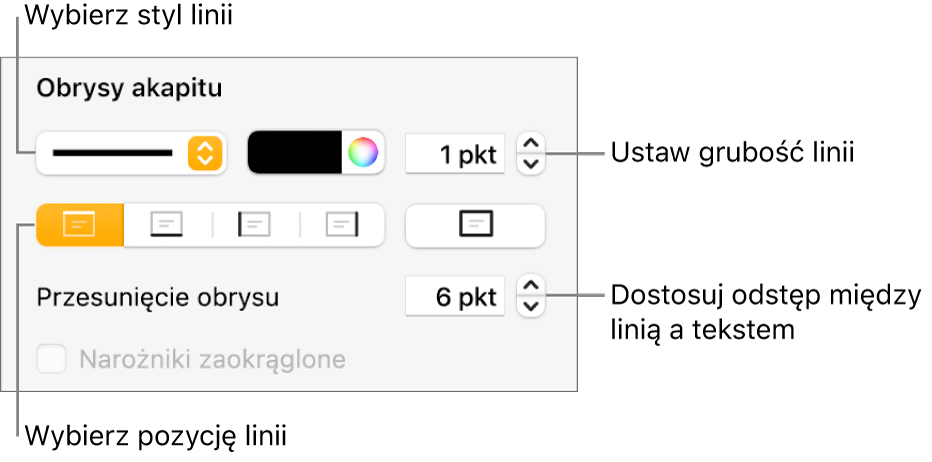The image size is (932, 462).
Task: Select the right border line position
Action: (x=341, y=226)
